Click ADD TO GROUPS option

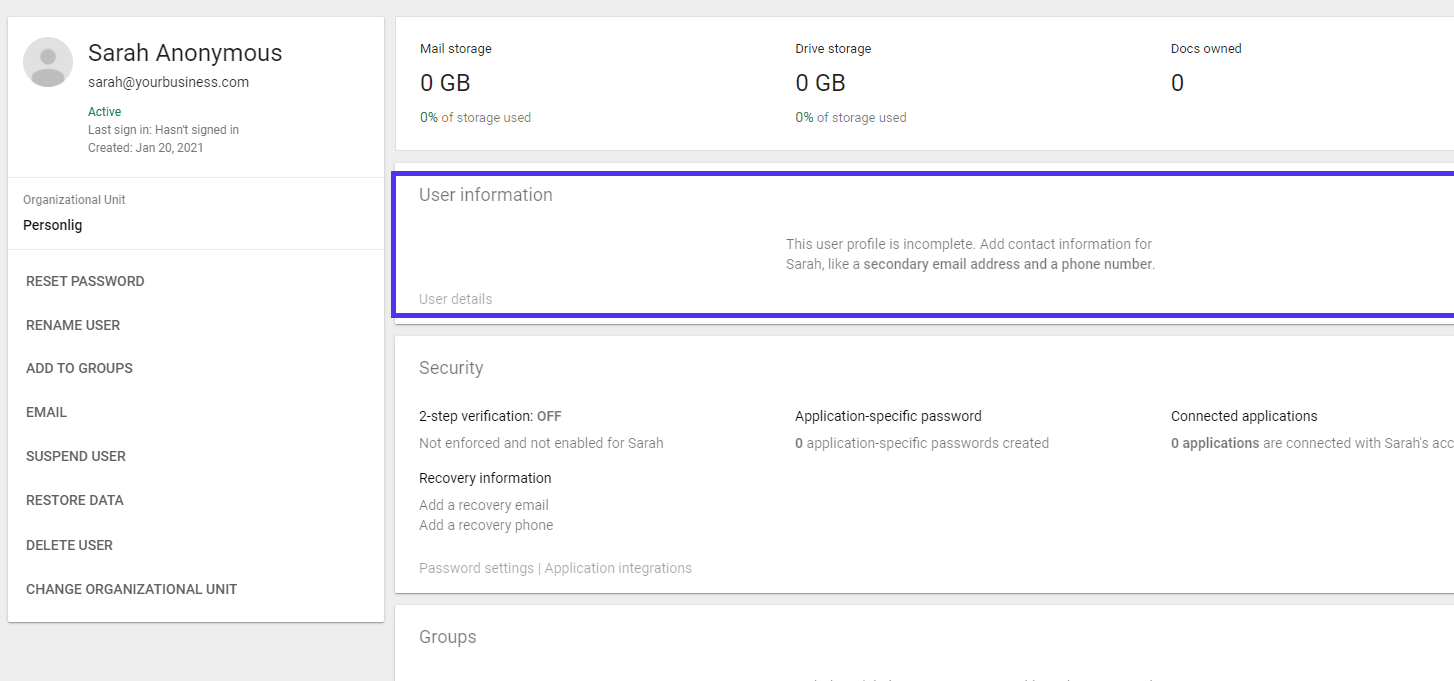coord(79,368)
